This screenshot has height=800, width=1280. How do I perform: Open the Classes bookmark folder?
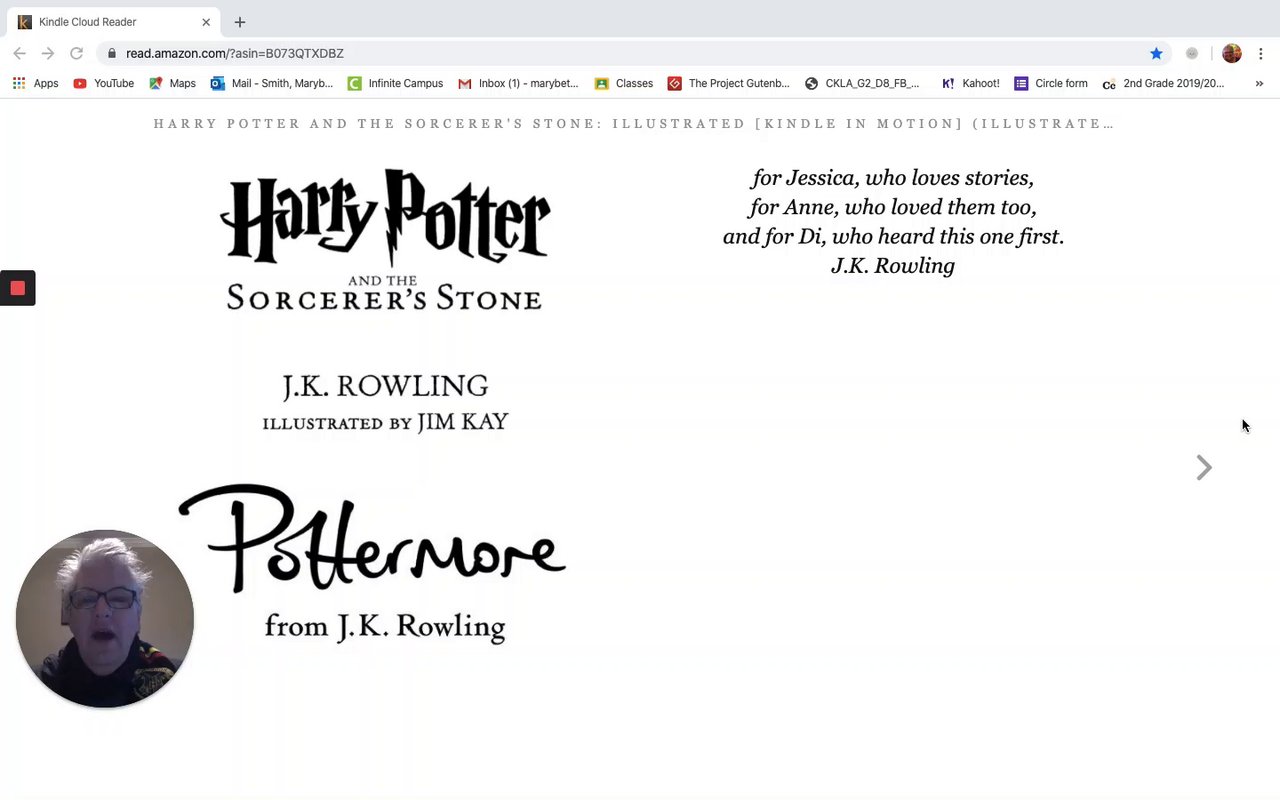623,83
